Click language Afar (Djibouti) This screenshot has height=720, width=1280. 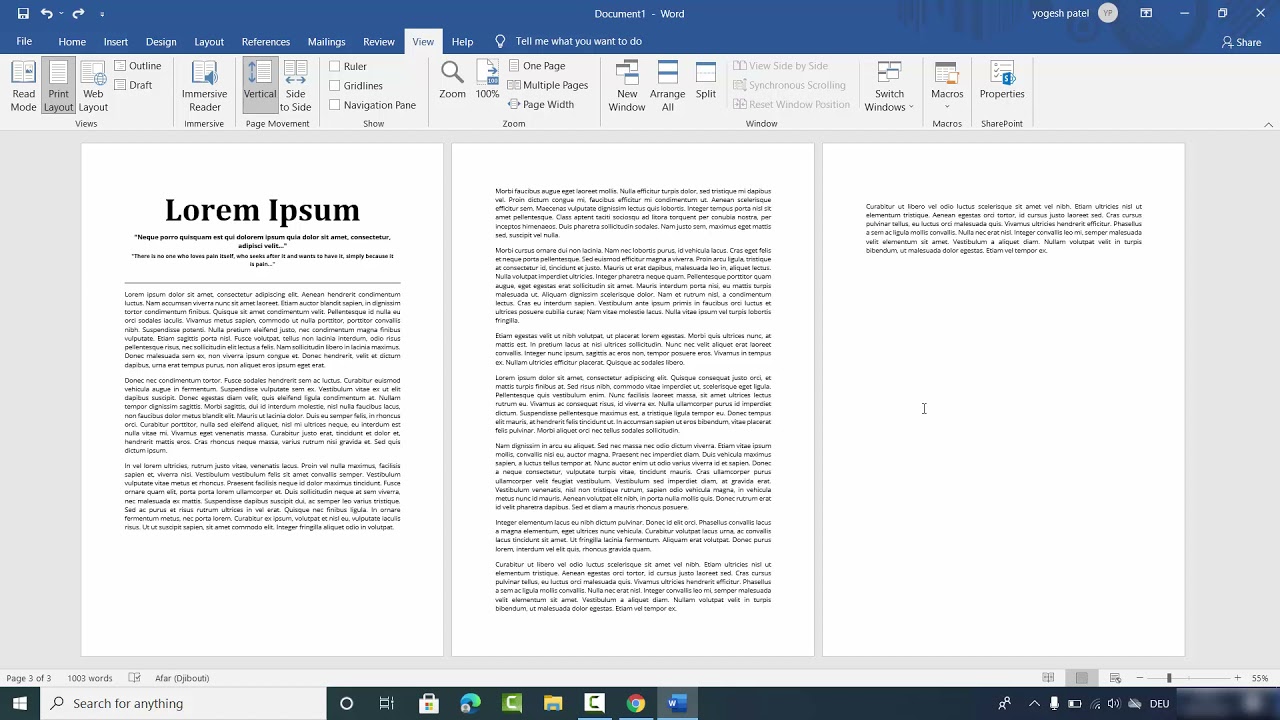point(182,678)
